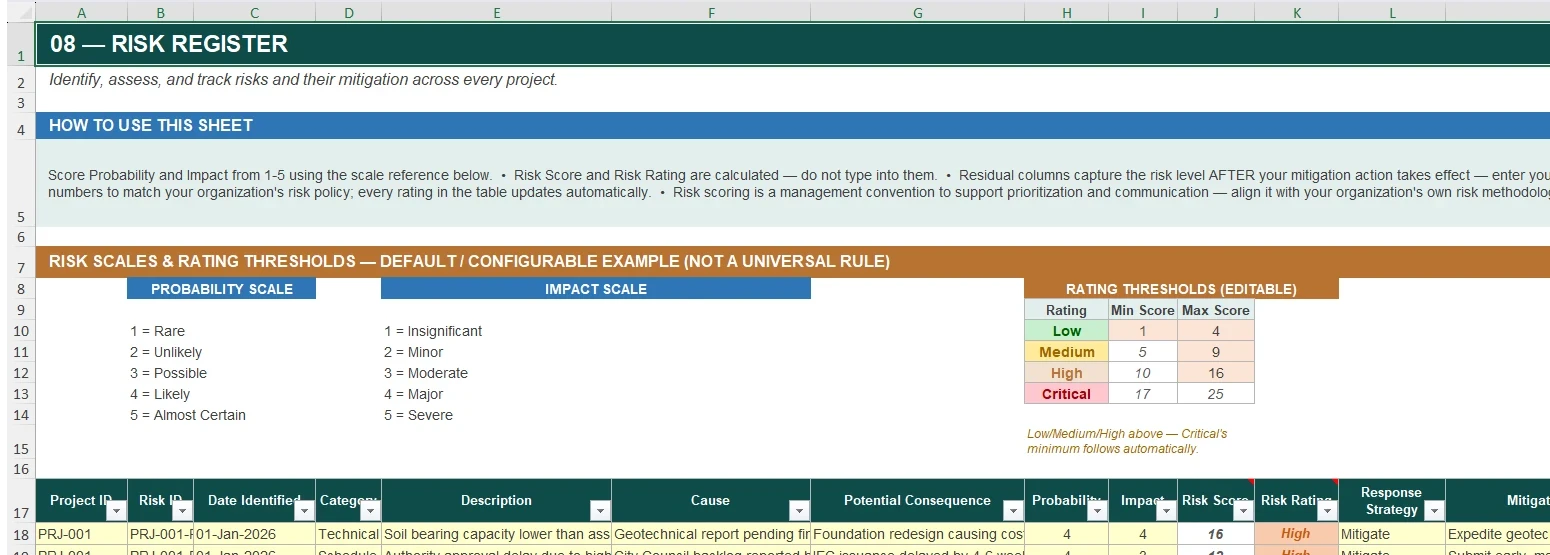This screenshot has height=555, width=1550.
Task: Click the 'IMPACT SCALE' heading cell
Action: [x=596, y=289]
